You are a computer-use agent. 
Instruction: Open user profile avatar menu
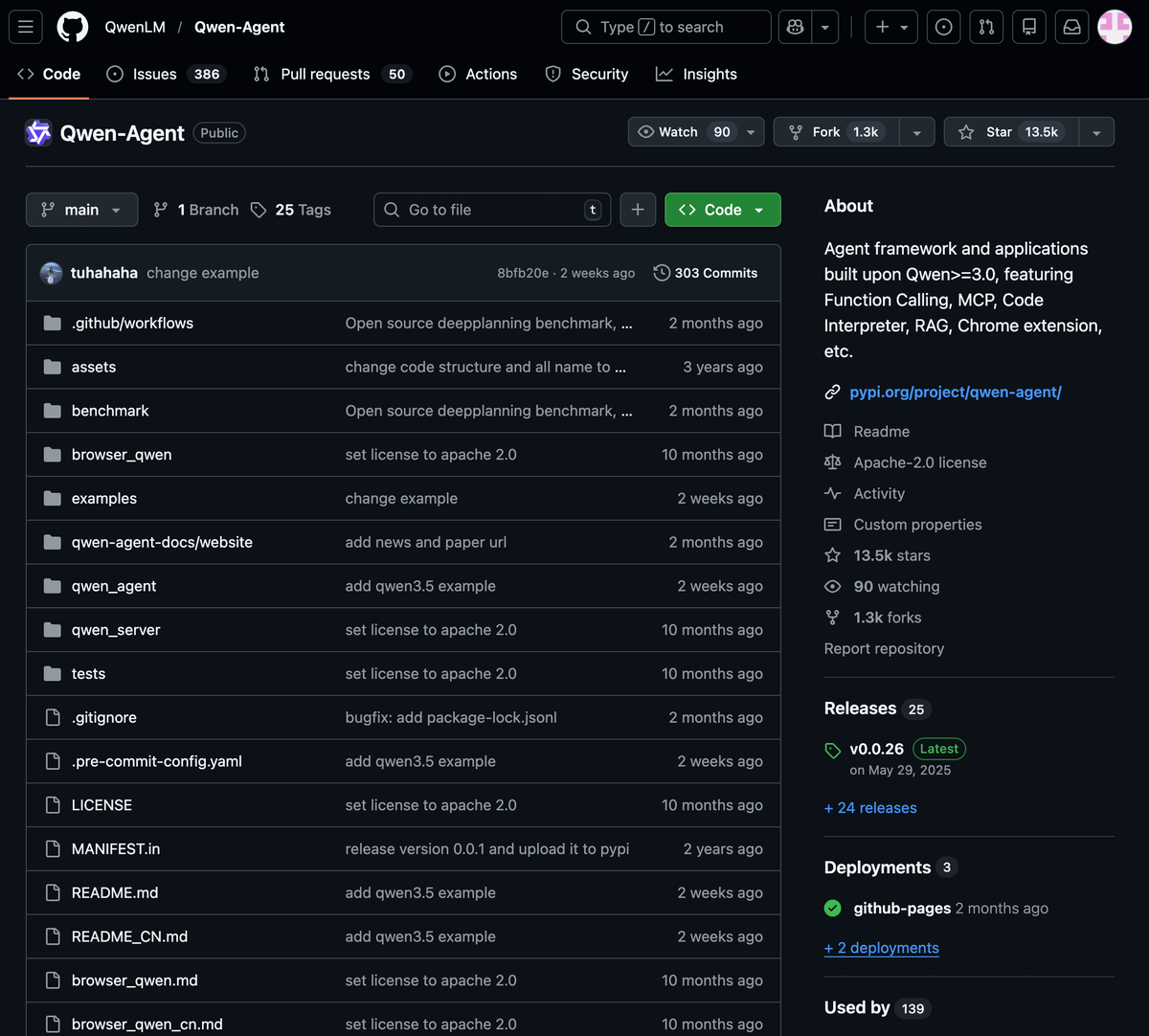pyautogui.click(x=1115, y=27)
